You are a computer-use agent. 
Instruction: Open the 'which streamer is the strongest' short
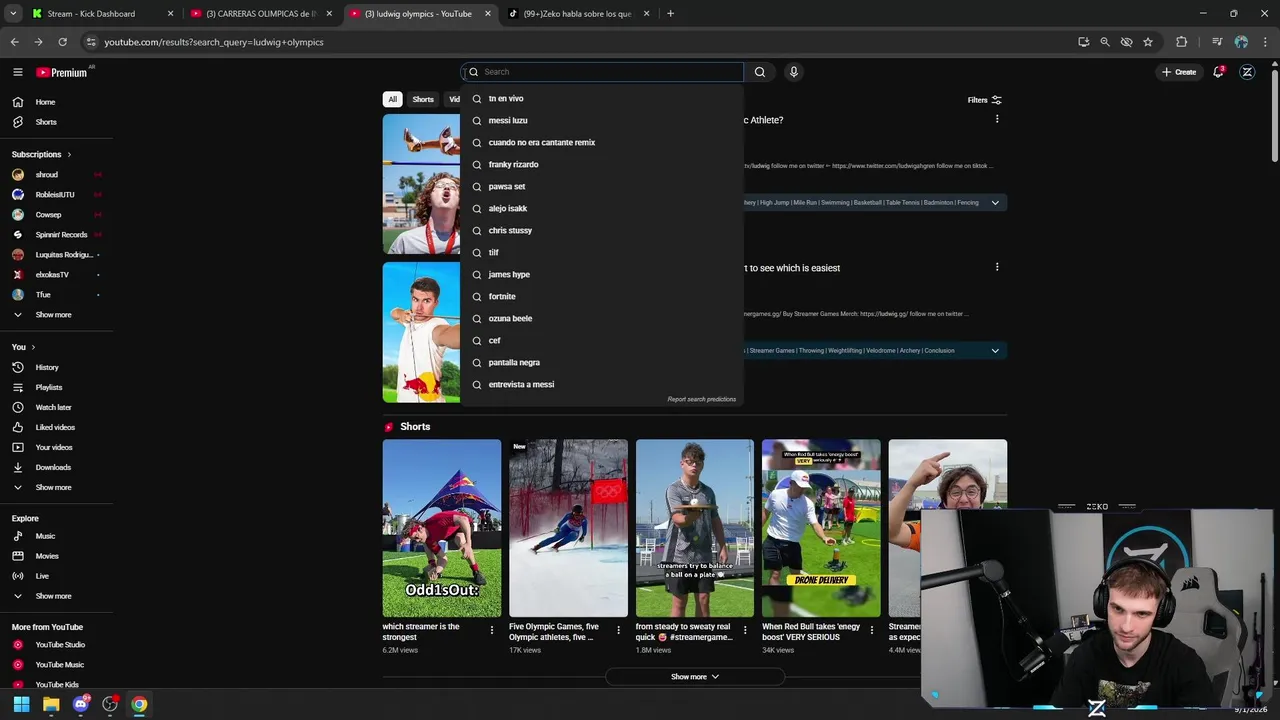click(x=441, y=528)
